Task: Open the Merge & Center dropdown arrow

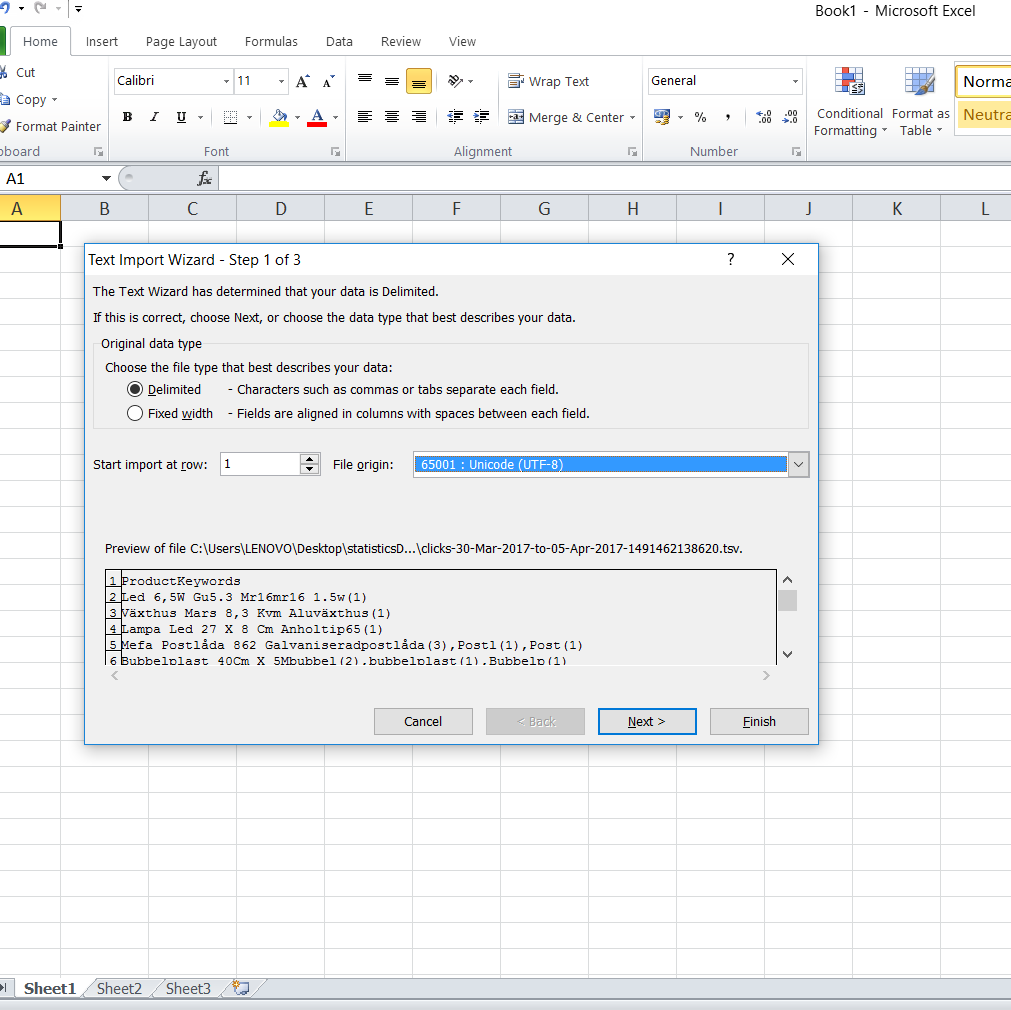Action: (x=633, y=117)
